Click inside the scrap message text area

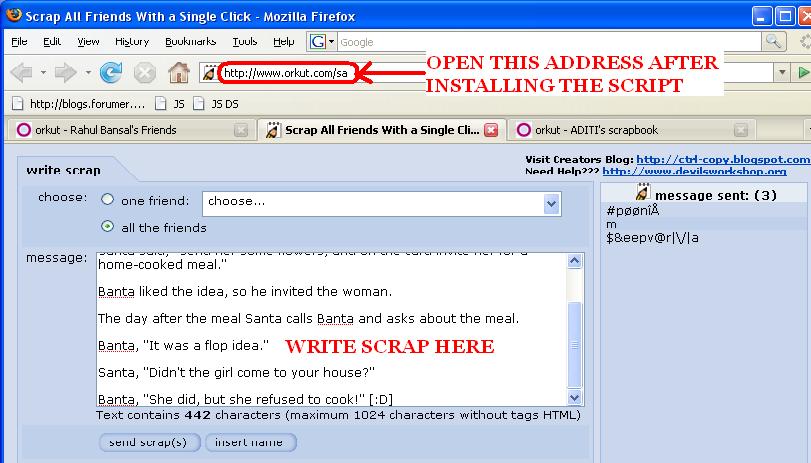click(x=331, y=329)
